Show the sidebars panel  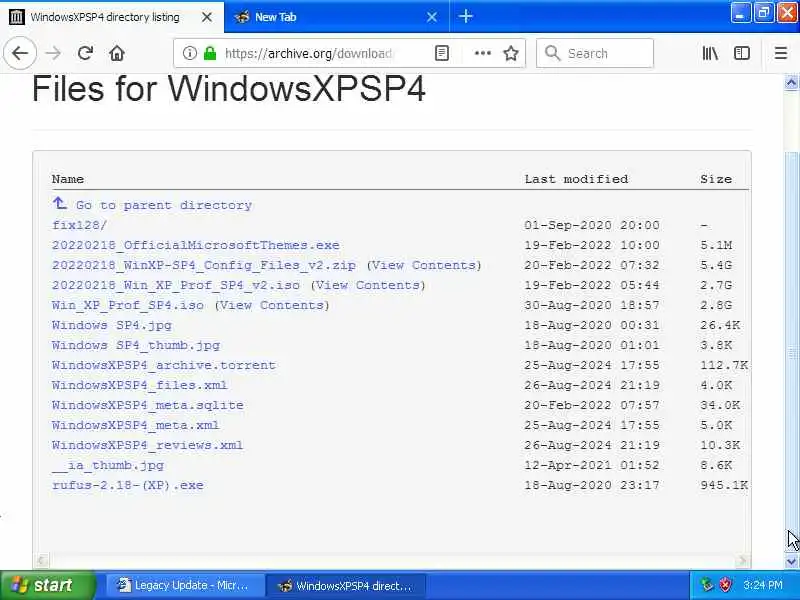click(x=742, y=53)
